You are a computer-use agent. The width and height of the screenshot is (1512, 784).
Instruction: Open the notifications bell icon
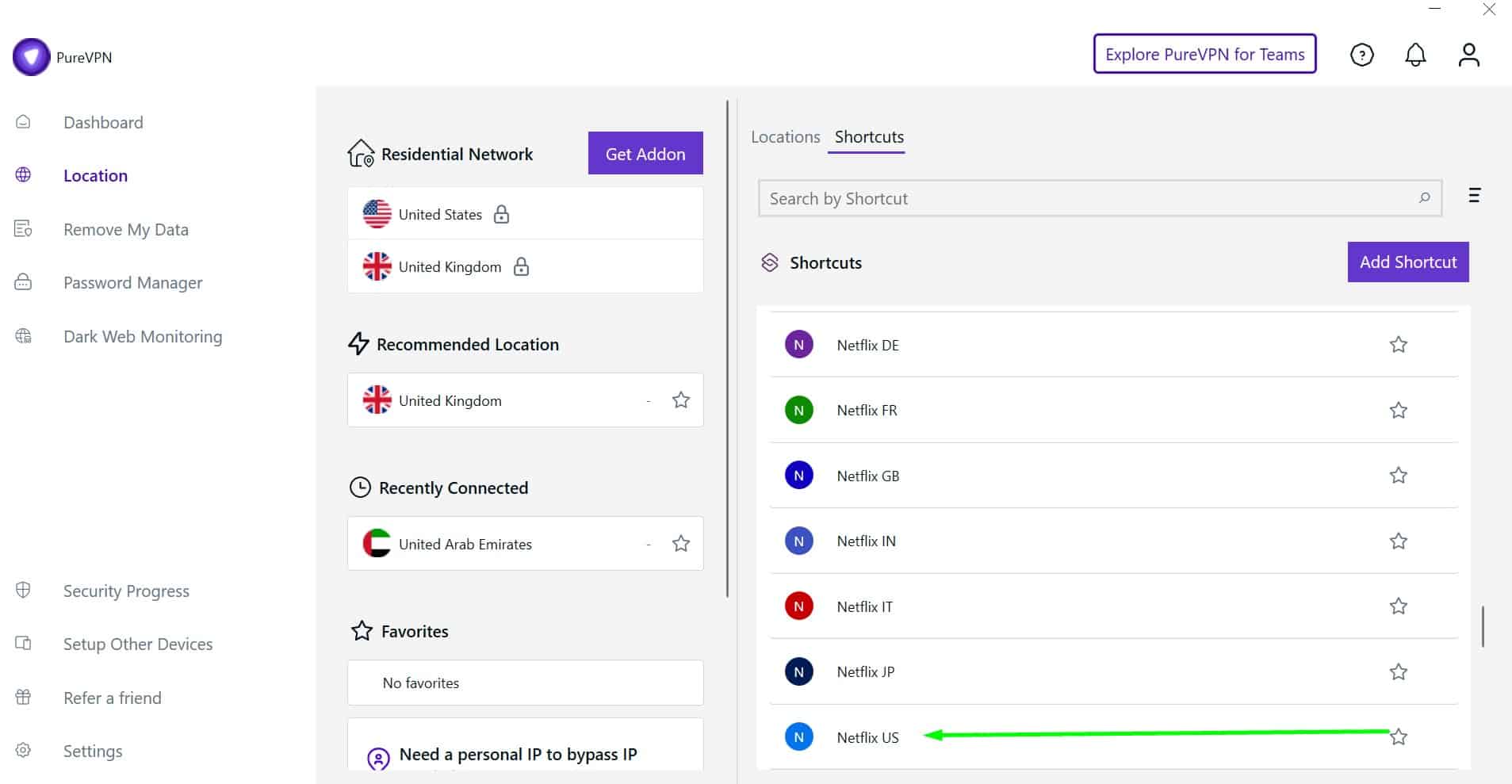1415,55
